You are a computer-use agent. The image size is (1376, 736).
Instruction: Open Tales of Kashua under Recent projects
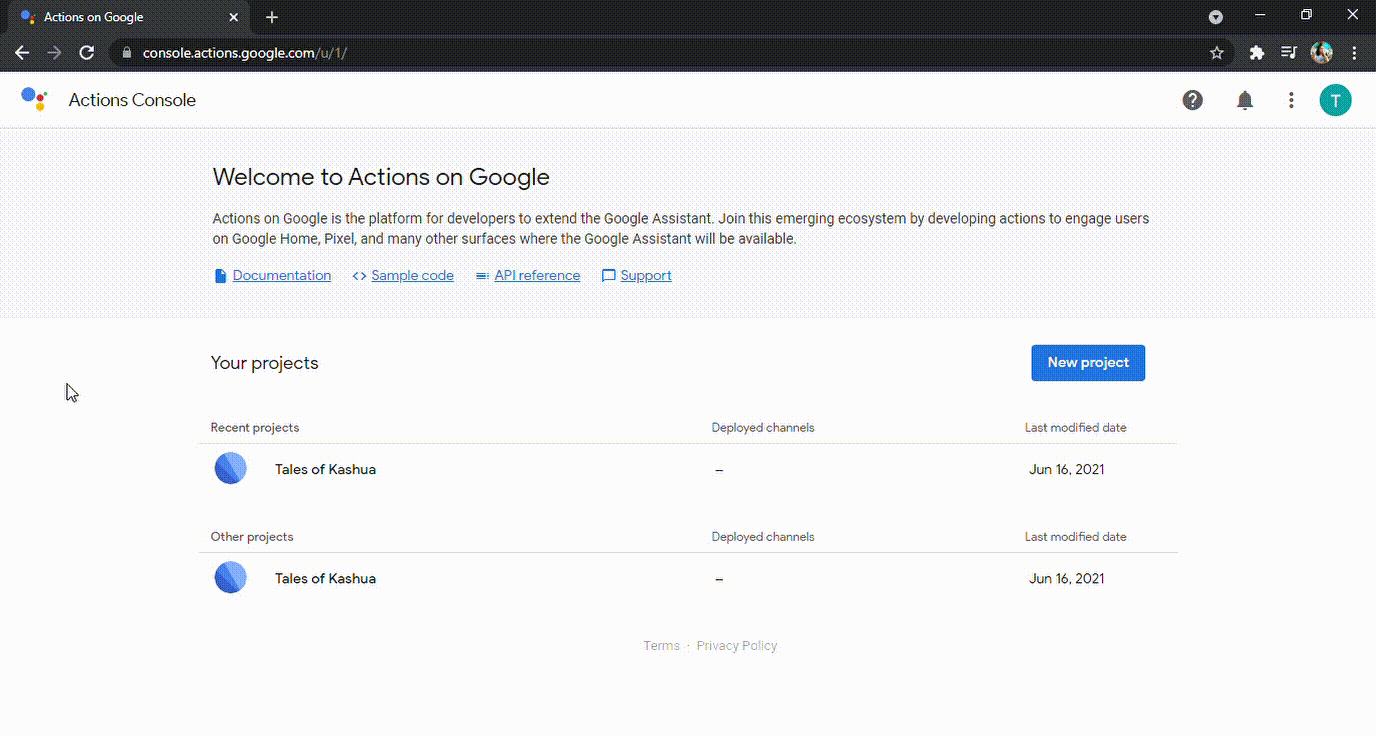(x=325, y=469)
